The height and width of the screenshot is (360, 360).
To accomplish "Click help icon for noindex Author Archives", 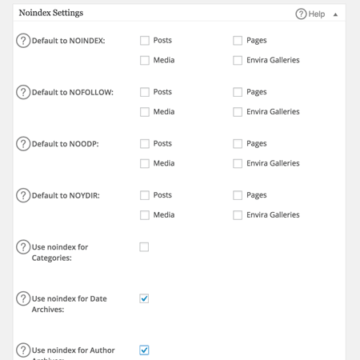I will pyautogui.click(x=23, y=350).
